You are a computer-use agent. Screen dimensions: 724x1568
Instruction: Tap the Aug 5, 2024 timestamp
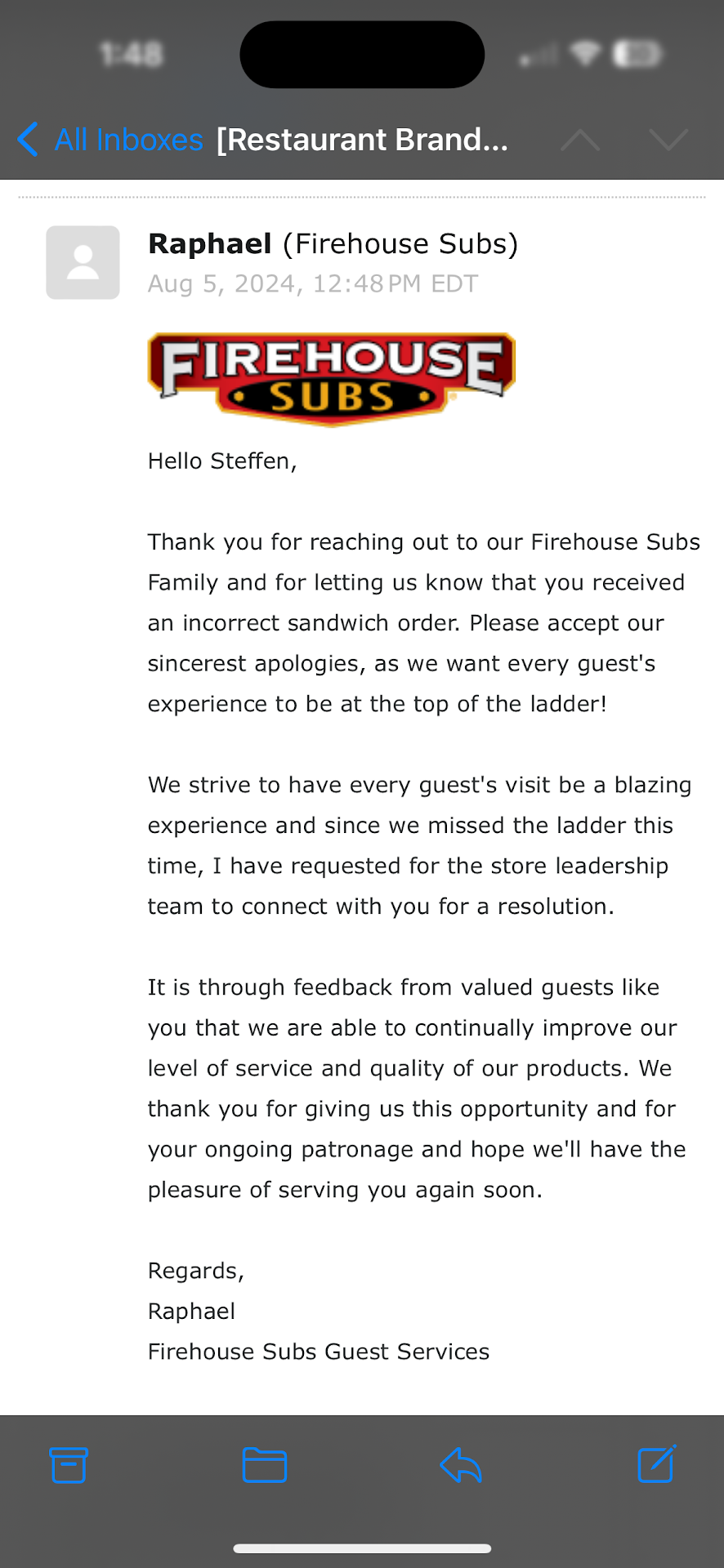[x=312, y=283]
